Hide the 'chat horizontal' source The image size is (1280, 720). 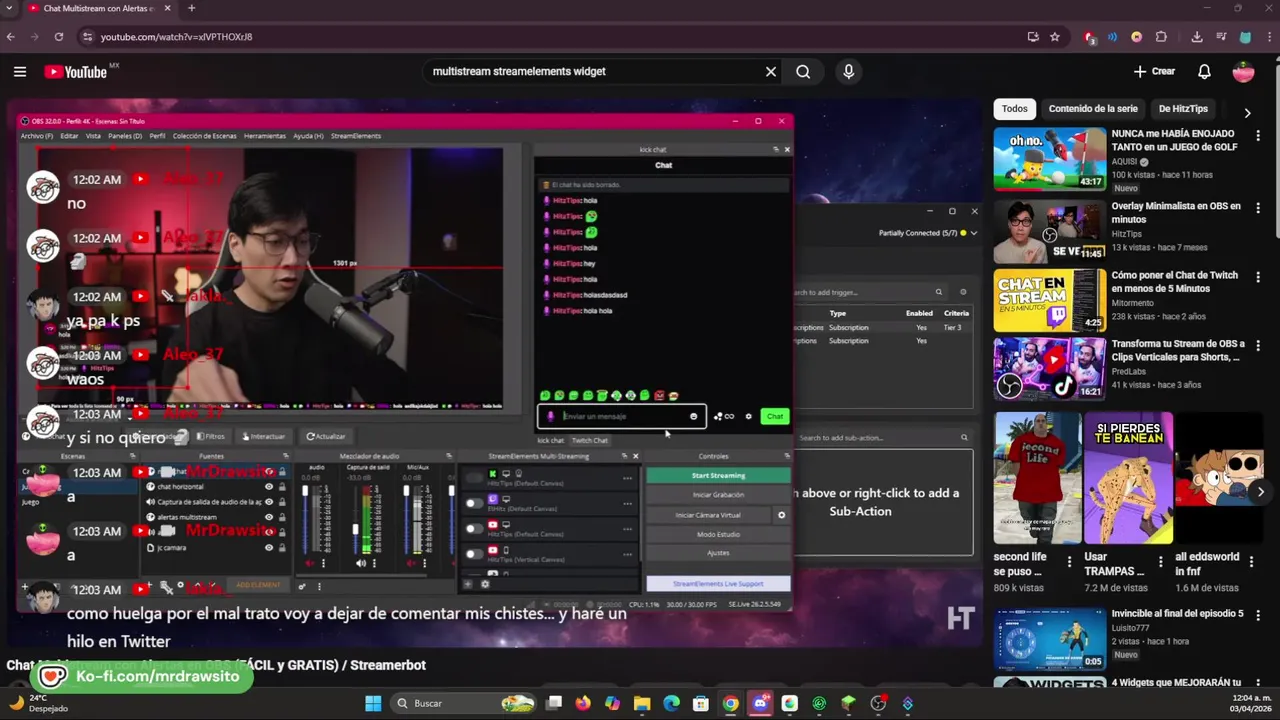[x=269, y=487]
